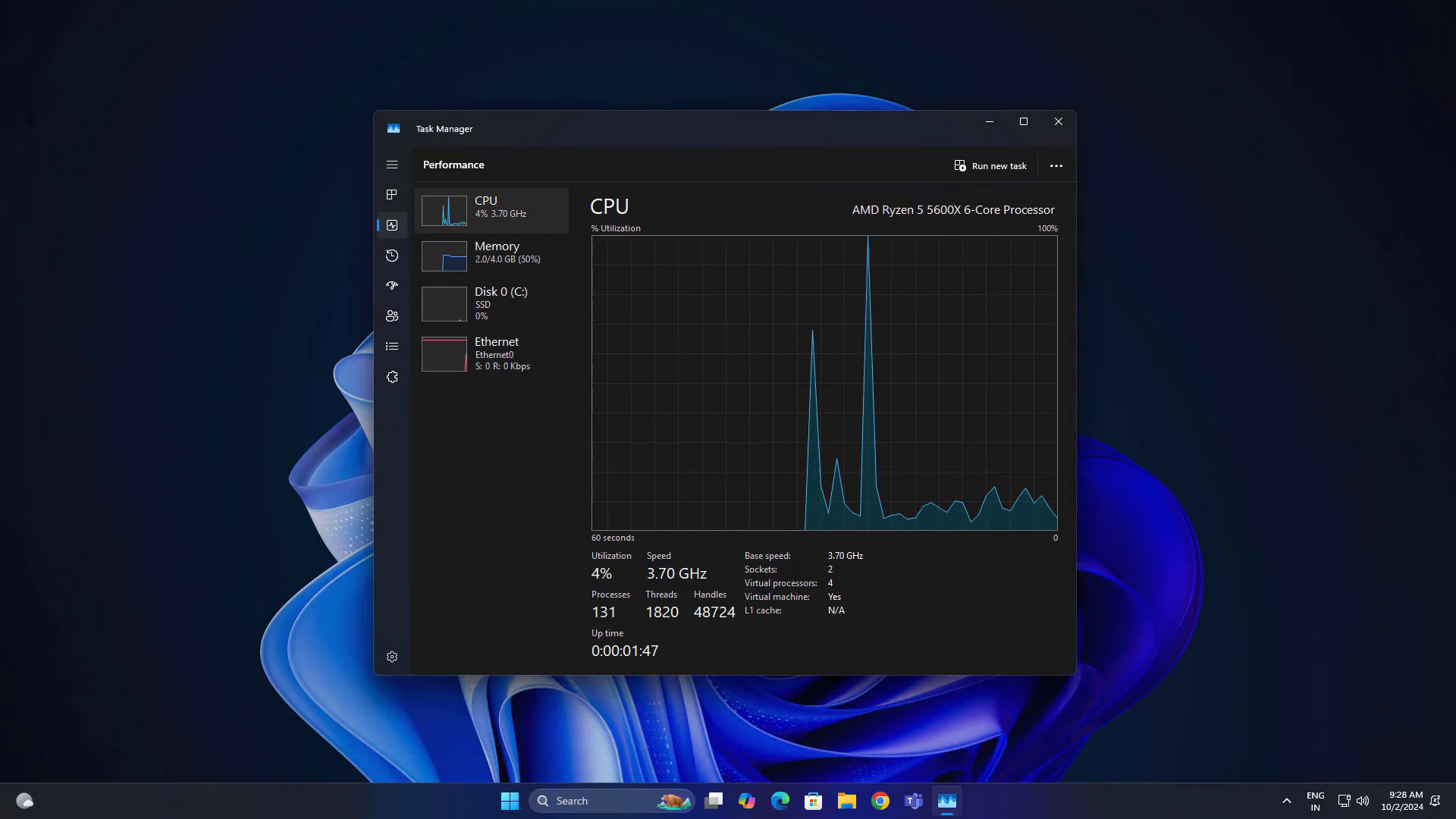Open the Services puzzle icon
Viewport: 1456px width, 819px height.
(x=392, y=377)
